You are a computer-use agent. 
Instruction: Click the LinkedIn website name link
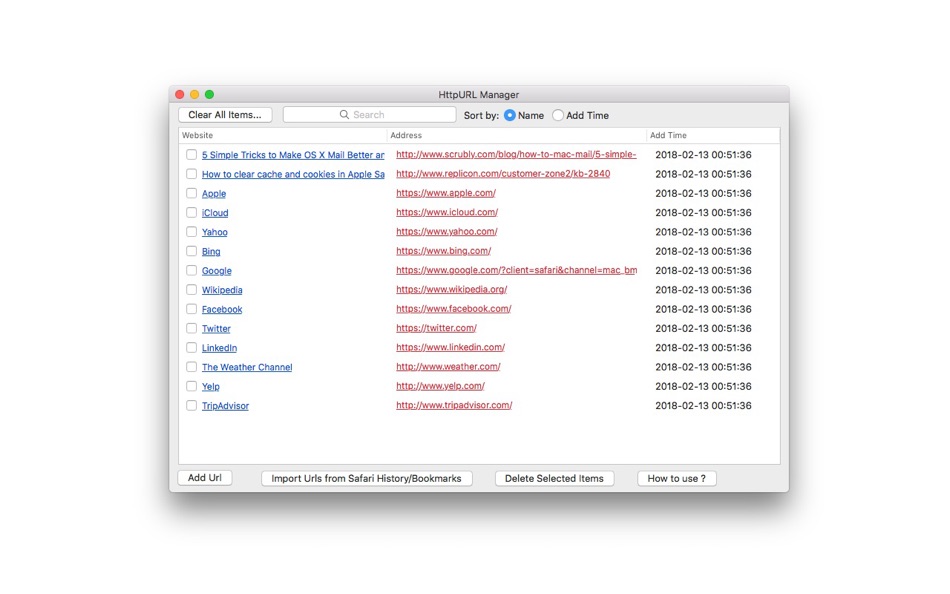click(219, 348)
